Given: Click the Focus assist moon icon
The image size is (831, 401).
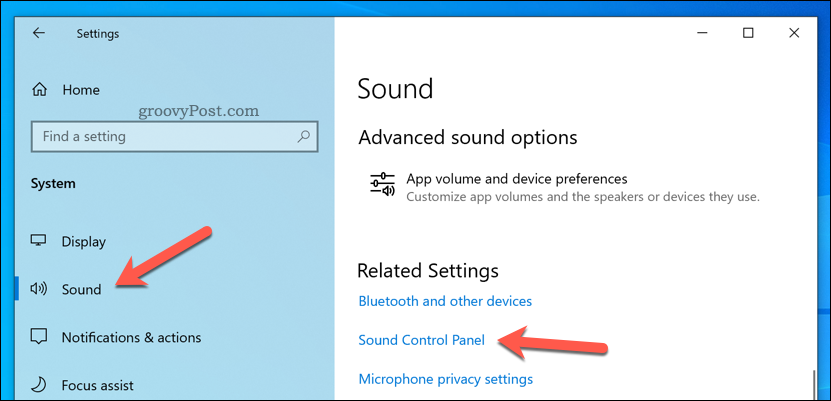Looking at the screenshot, I should [39, 385].
